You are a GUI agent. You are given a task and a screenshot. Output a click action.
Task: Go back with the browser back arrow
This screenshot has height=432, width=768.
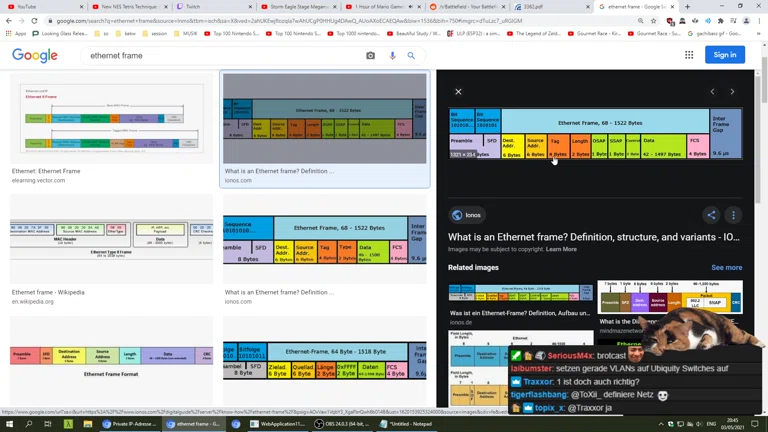pyautogui.click(x=9, y=21)
